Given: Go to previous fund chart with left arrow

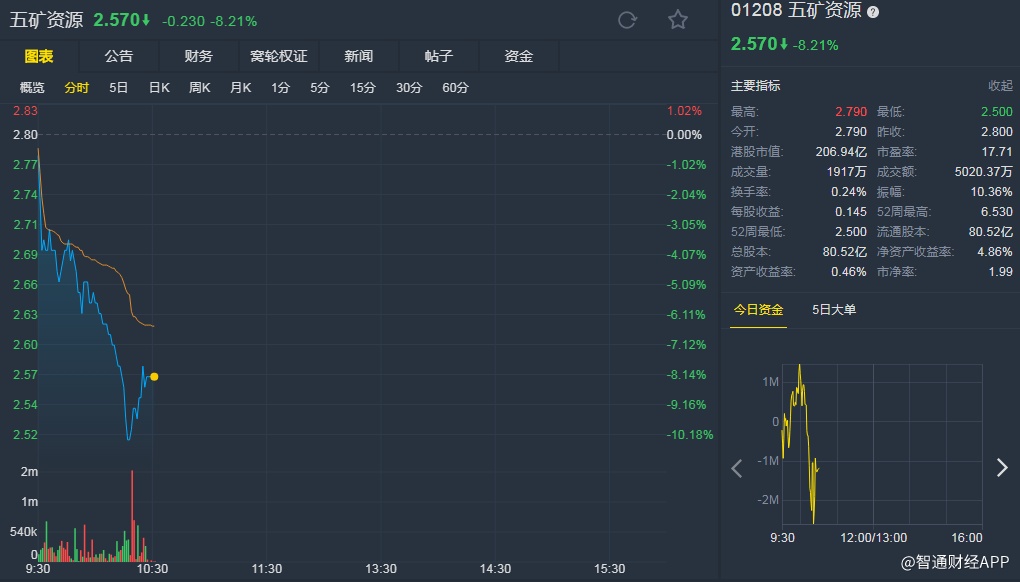Looking at the screenshot, I should click(737, 468).
